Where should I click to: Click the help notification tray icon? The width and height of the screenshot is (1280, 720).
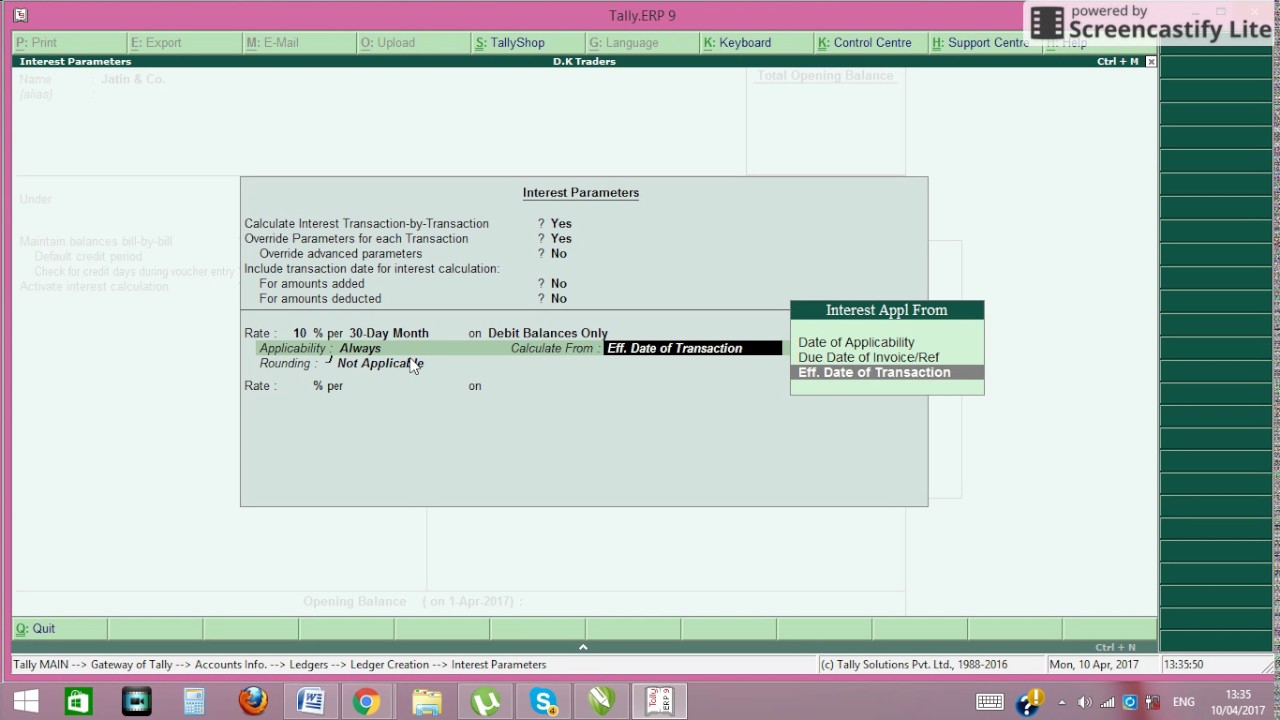pyautogui.click(x=1029, y=702)
